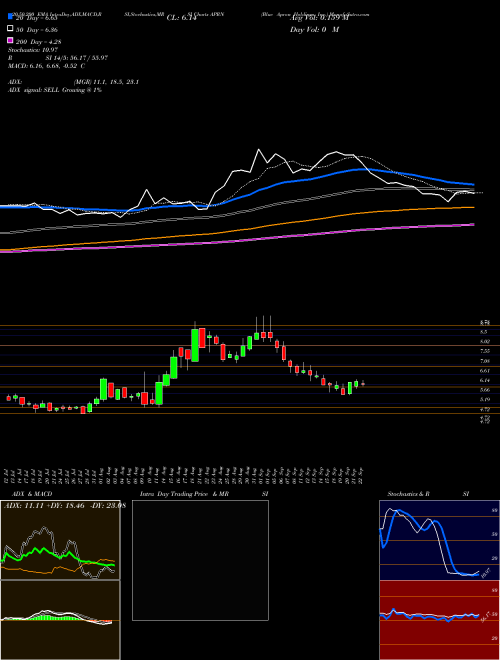Click the '(MGR) 11.1, 18.5, 23.1' ADX values
This screenshot has height=660, width=500.
coord(106,82)
